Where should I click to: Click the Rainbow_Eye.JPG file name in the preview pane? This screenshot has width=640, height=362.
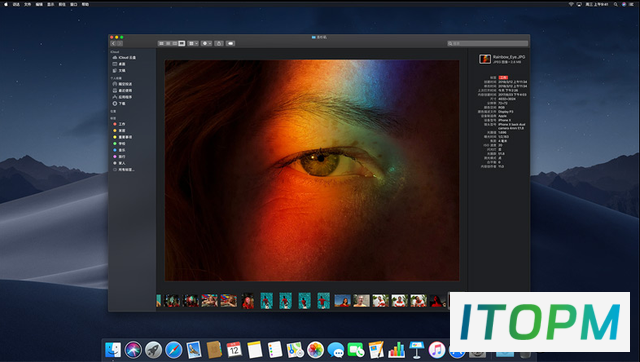click(509, 57)
